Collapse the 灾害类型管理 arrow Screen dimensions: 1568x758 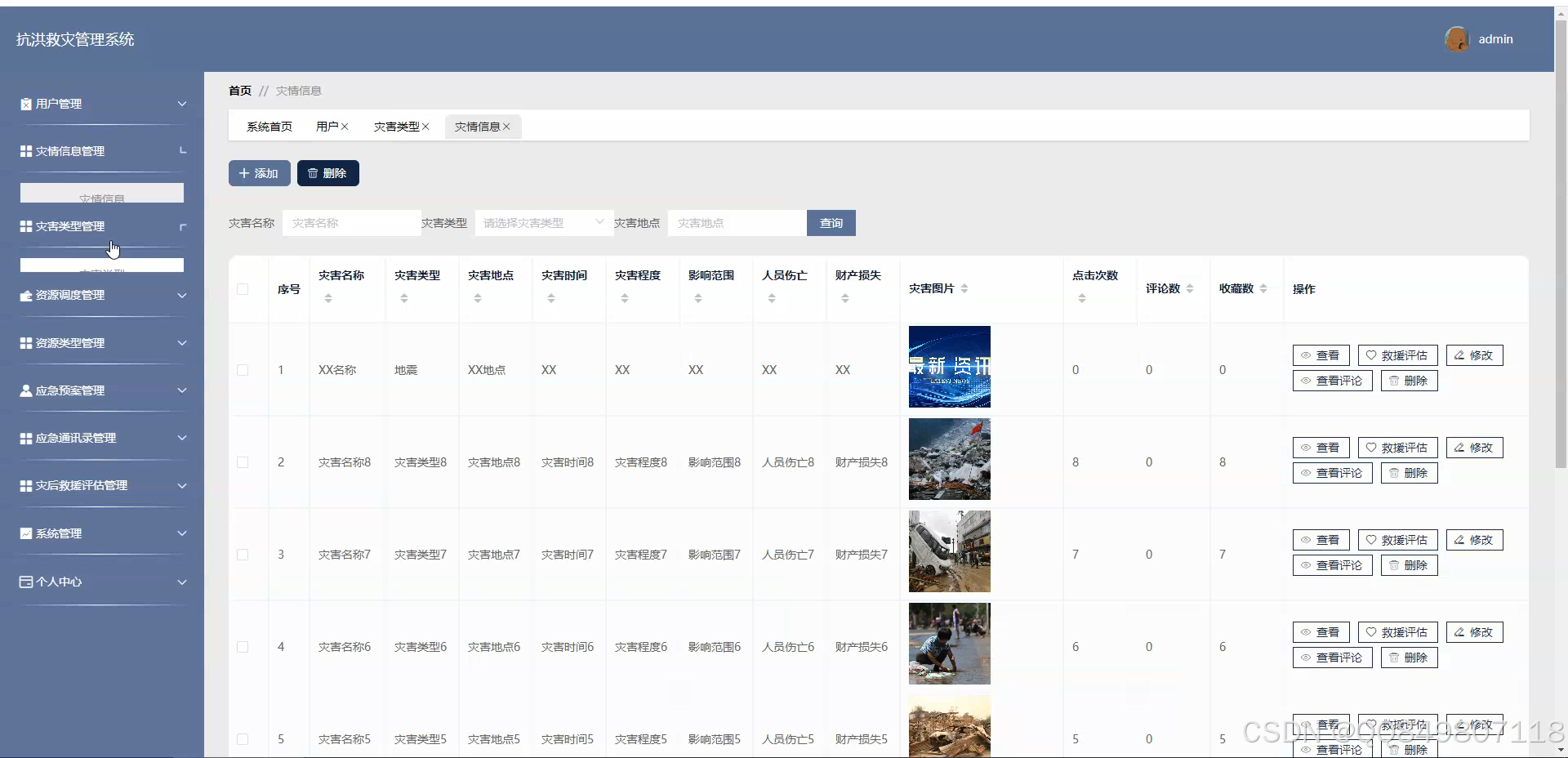tap(183, 226)
